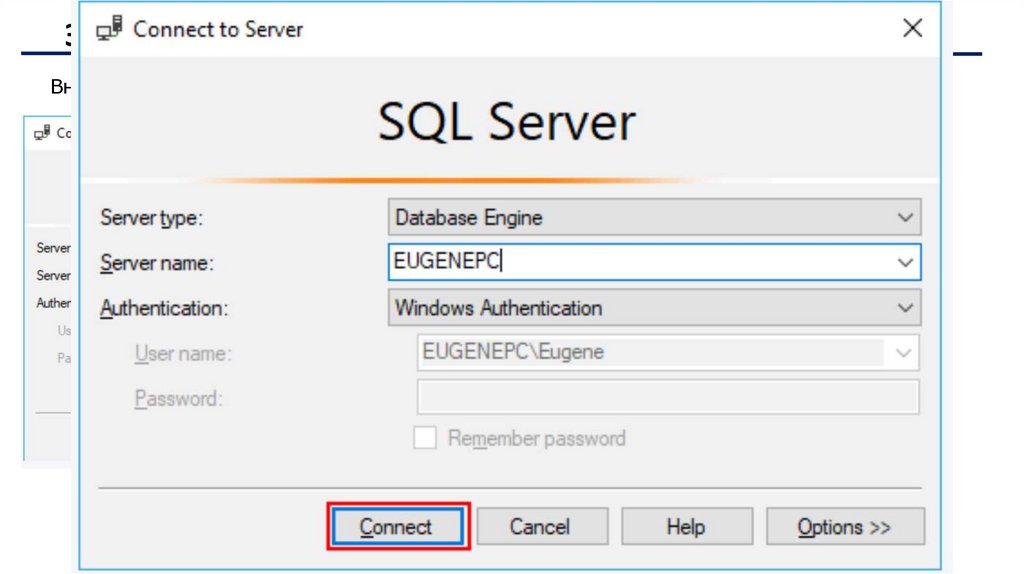This screenshot has width=1024, height=574.
Task: Click inside the EUGENEPC server name field
Action: click(640, 262)
